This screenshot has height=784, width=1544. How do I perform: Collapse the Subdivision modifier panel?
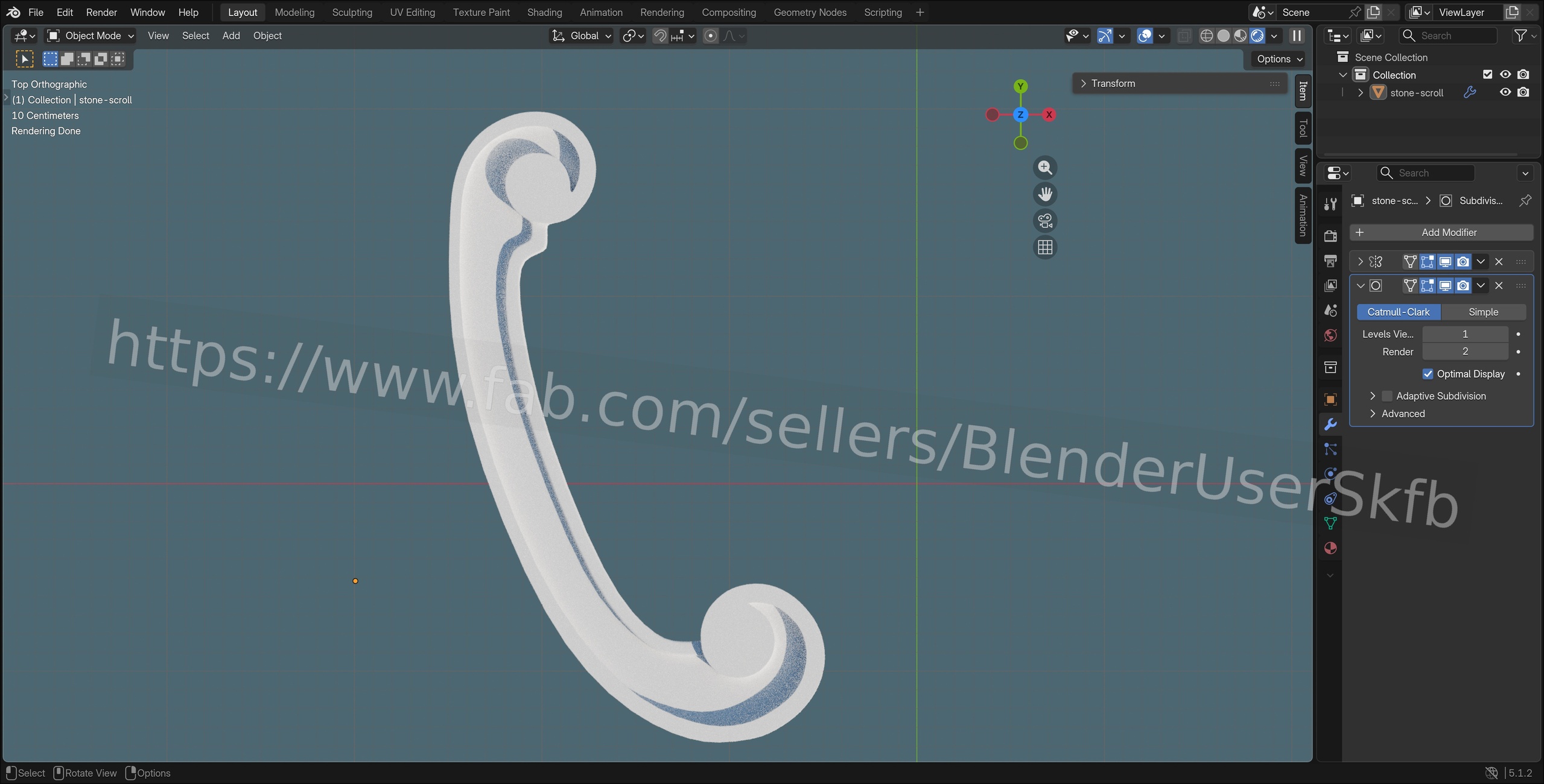[x=1361, y=286]
